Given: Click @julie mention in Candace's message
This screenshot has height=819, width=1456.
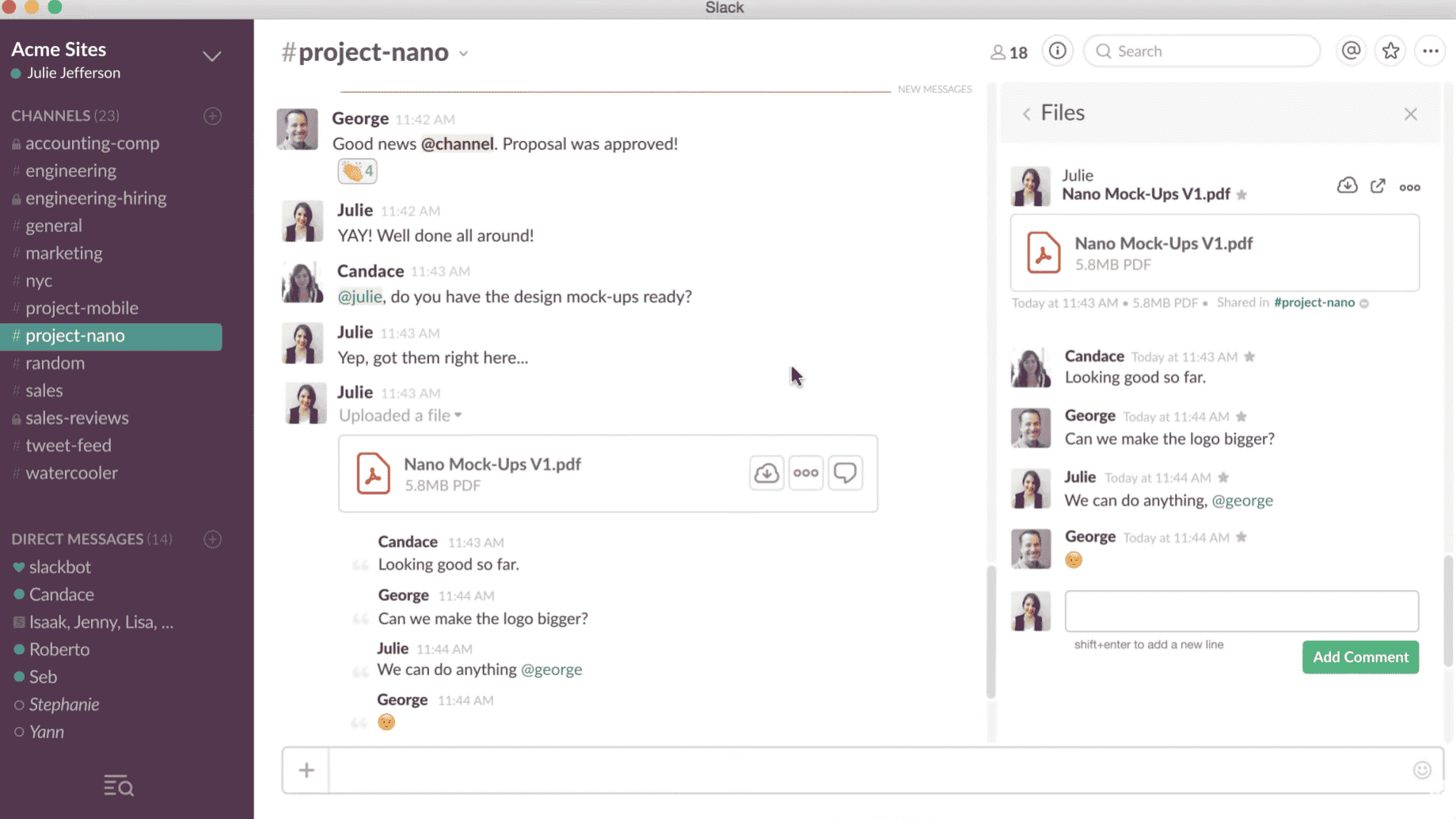Looking at the screenshot, I should pyautogui.click(x=360, y=297).
